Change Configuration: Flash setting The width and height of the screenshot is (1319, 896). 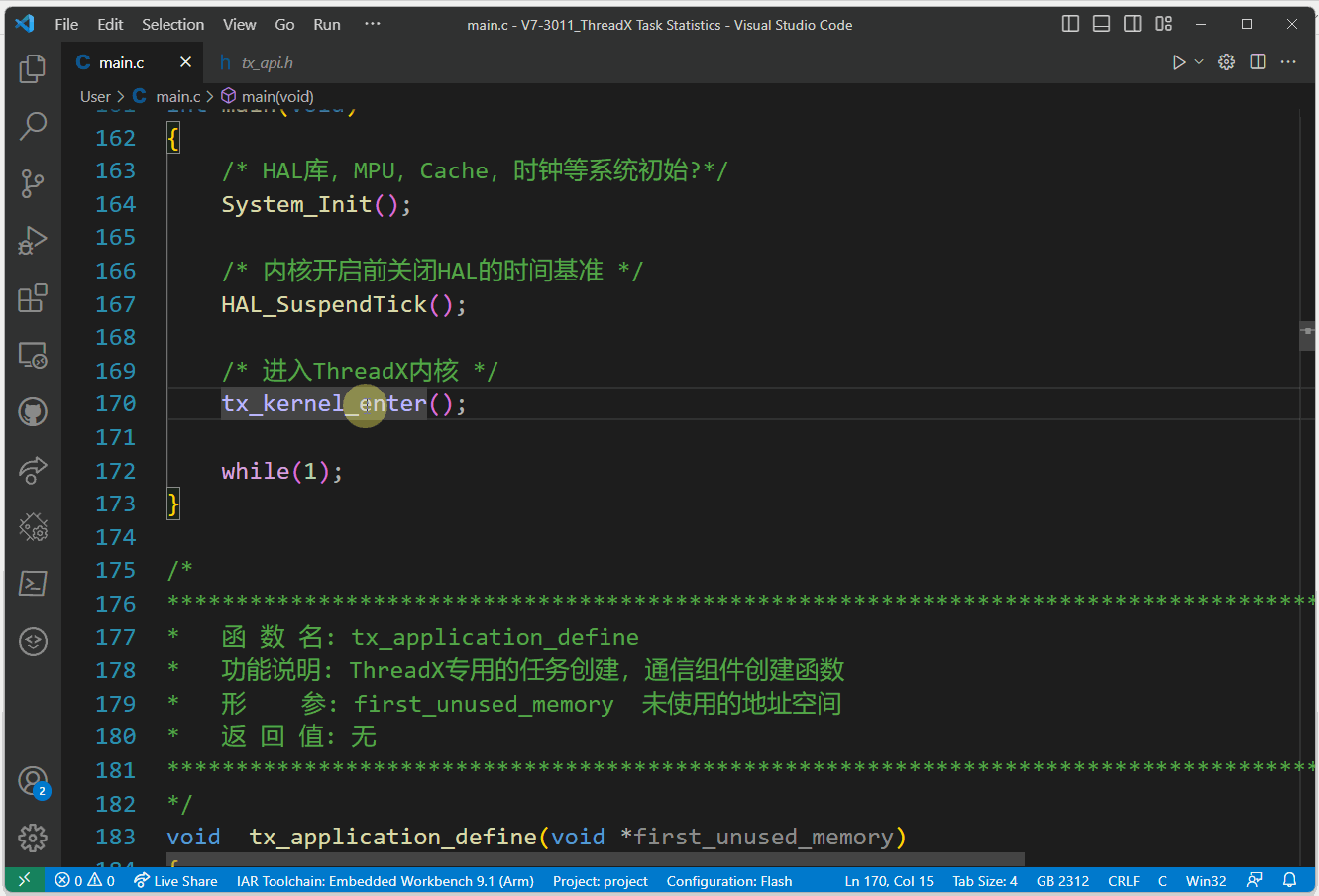pyautogui.click(x=729, y=880)
